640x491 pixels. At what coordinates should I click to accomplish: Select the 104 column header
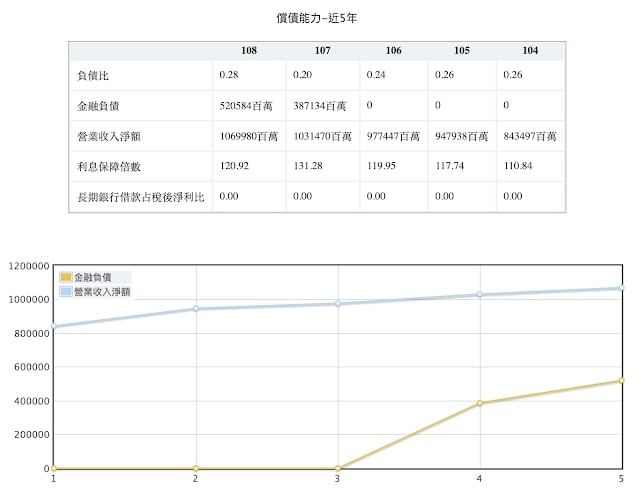[x=530, y=51]
